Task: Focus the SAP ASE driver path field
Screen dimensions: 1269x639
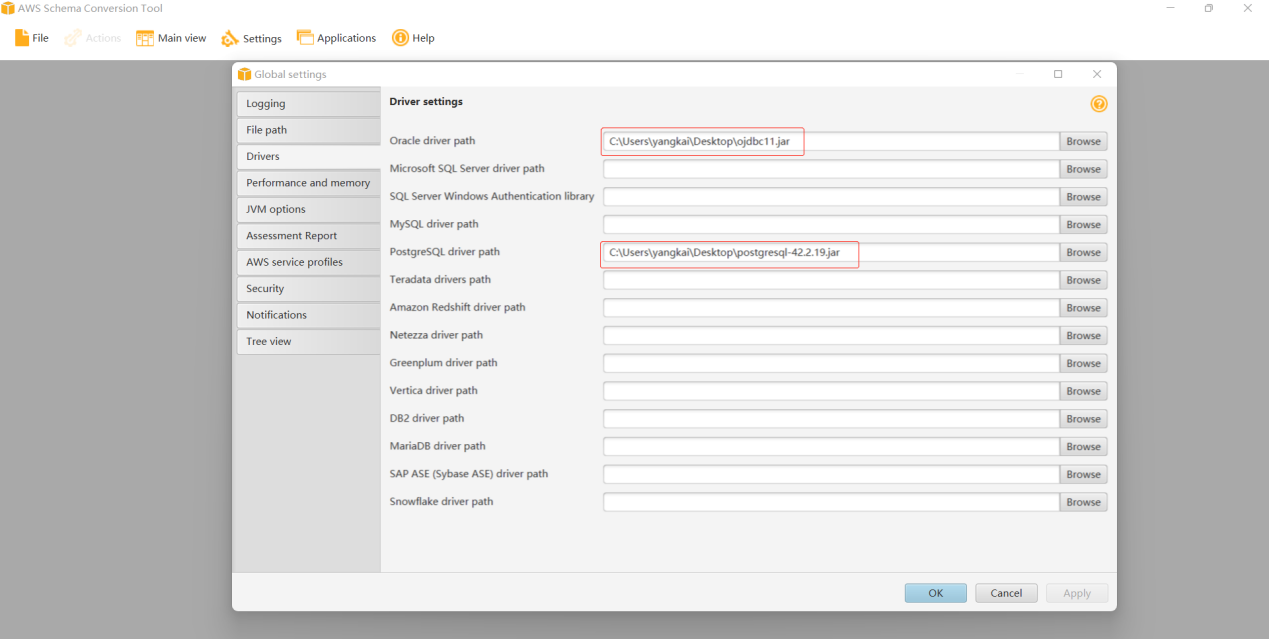Action: coord(831,475)
